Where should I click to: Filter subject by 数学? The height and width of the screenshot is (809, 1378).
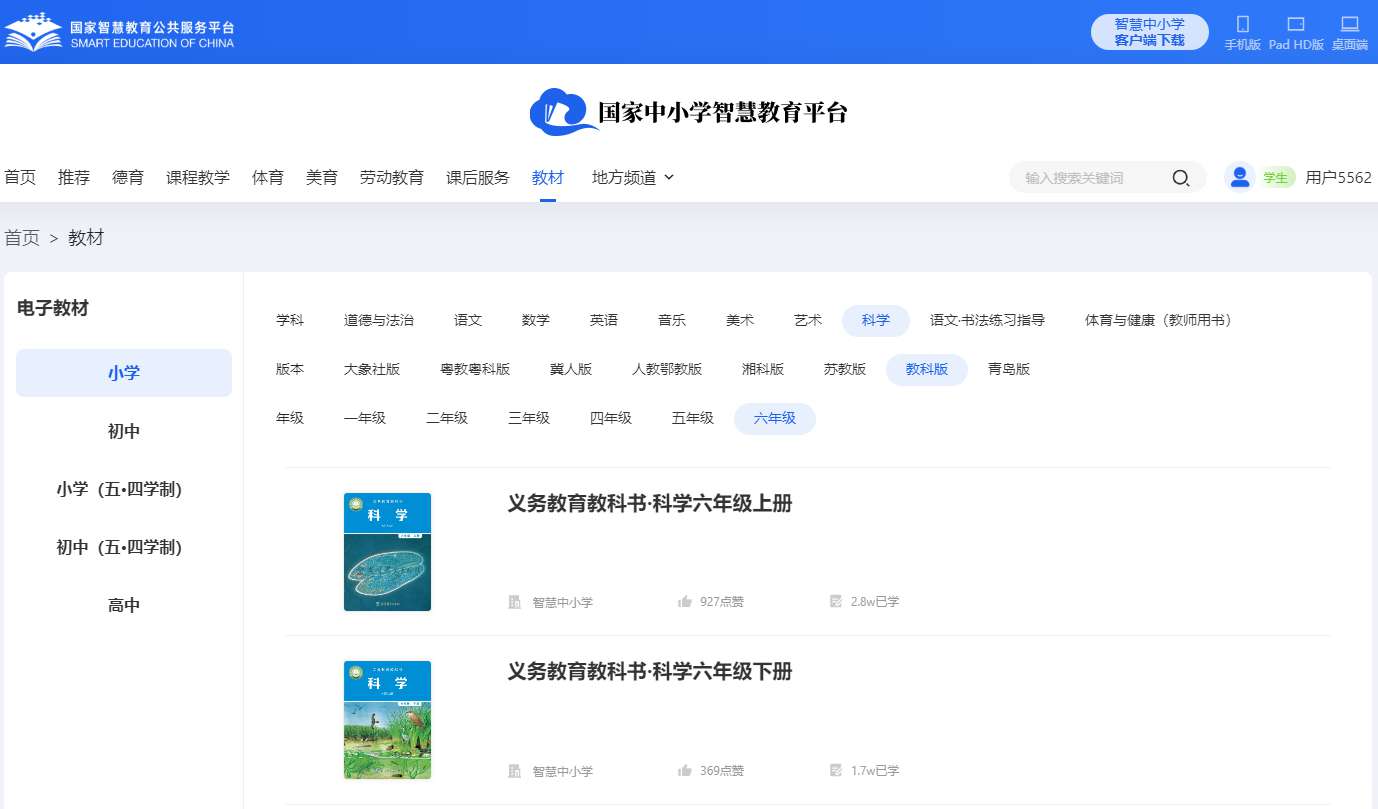coord(536,321)
